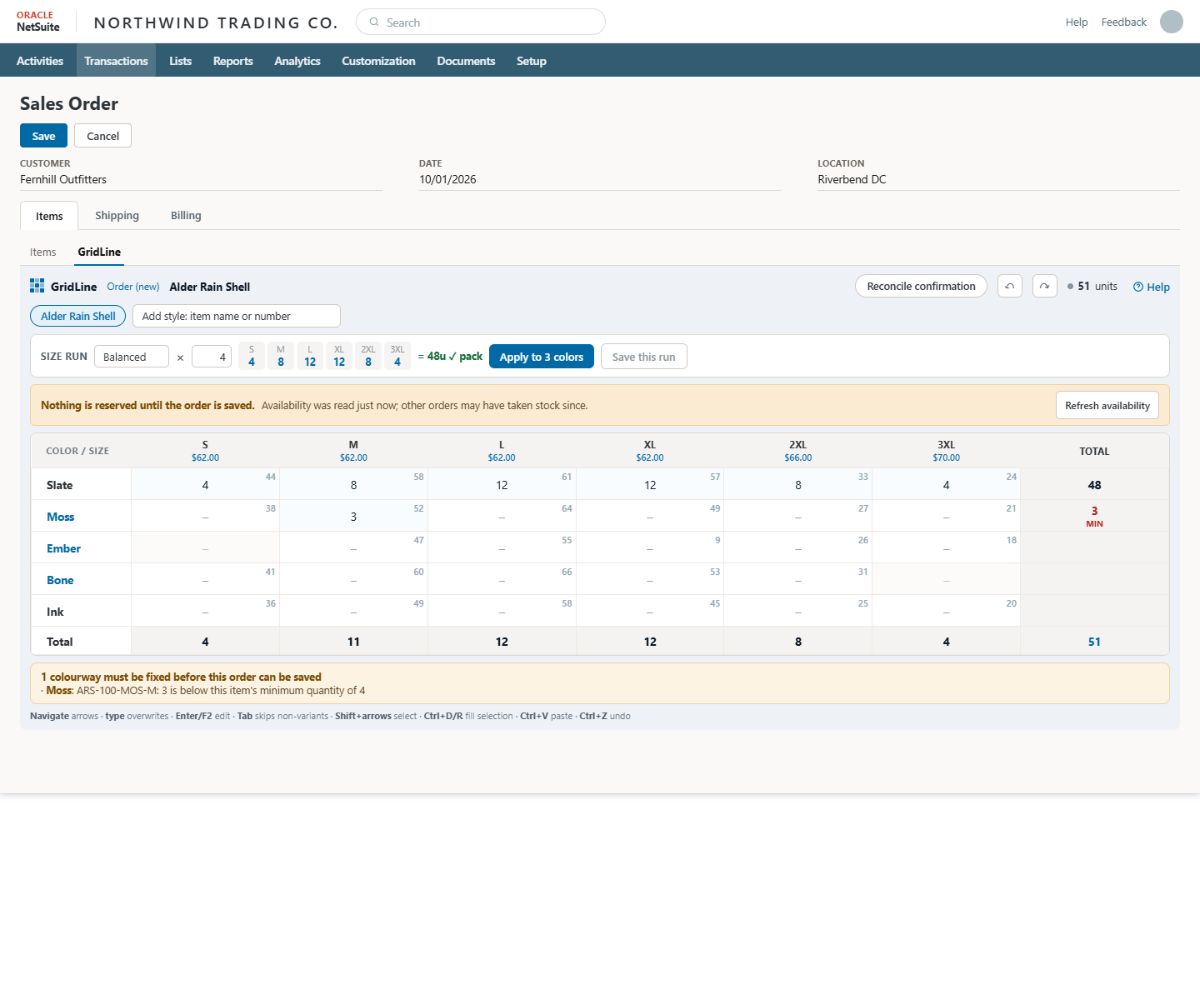Click the Reconcile confirmation button
The width and height of the screenshot is (1200, 1000).
click(921, 286)
